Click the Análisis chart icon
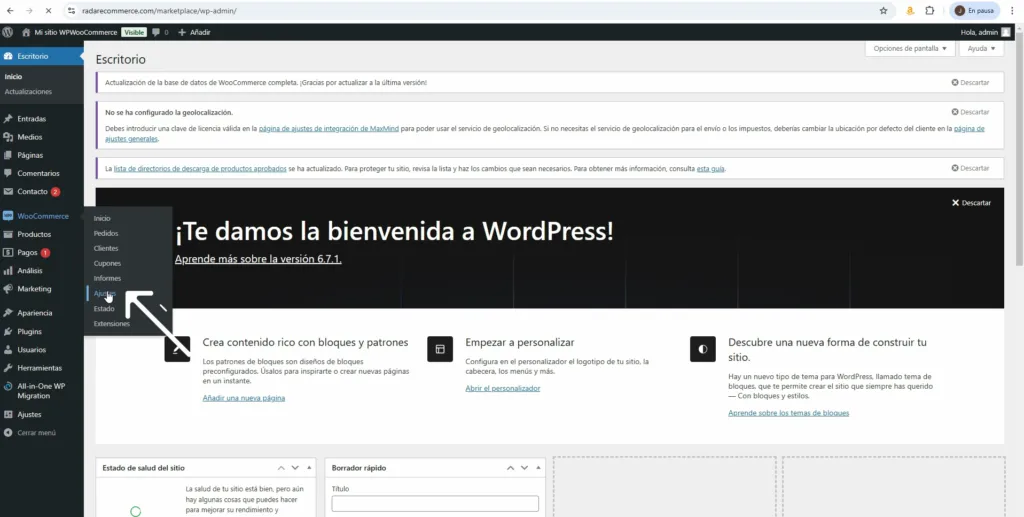Image resolution: width=1024 pixels, height=517 pixels. pyautogui.click(x=8, y=271)
